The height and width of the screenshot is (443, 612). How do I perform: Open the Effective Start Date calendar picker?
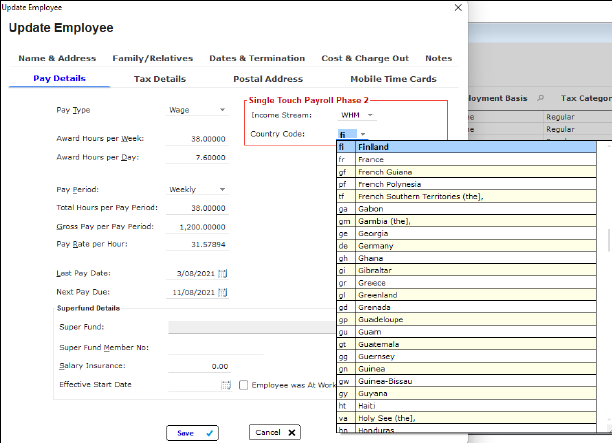(x=226, y=385)
